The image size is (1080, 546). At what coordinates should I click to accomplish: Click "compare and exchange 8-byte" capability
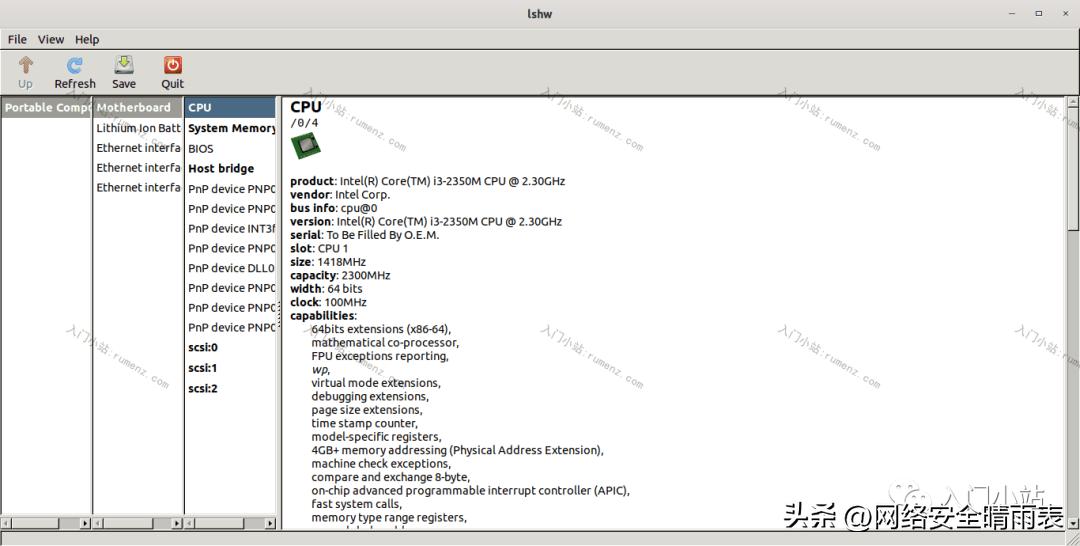[391, 477]
